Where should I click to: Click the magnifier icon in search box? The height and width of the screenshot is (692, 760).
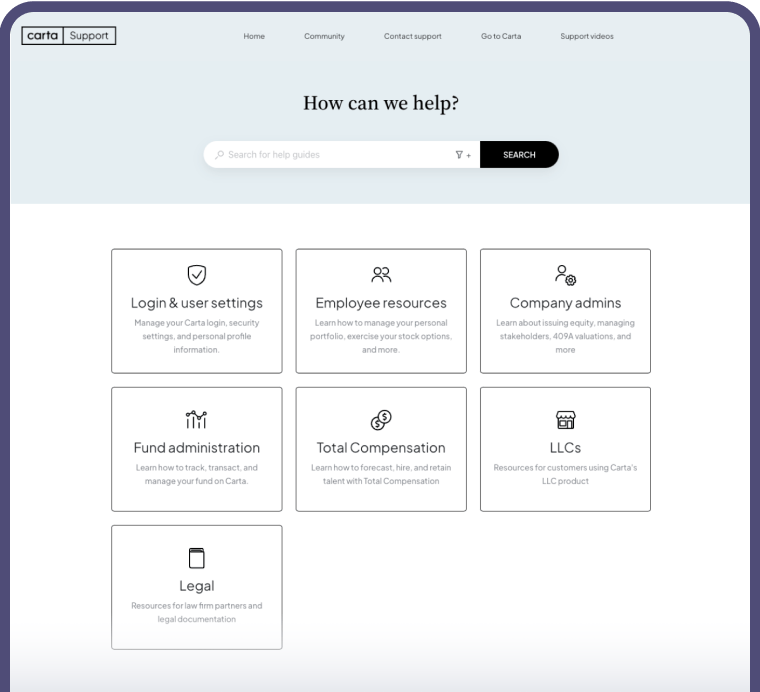(x=220, y=155)
